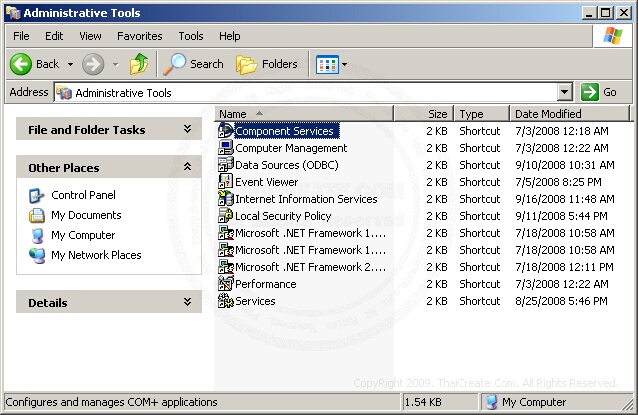Open My Network Places icon
Screen dimensions: 638x415
[x=37, y=255]
